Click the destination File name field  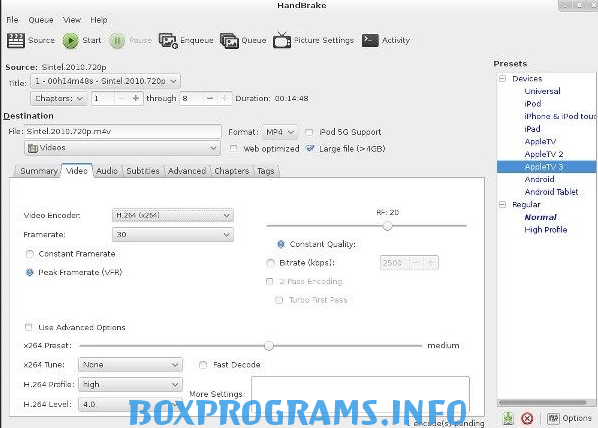tap(123, 132)
